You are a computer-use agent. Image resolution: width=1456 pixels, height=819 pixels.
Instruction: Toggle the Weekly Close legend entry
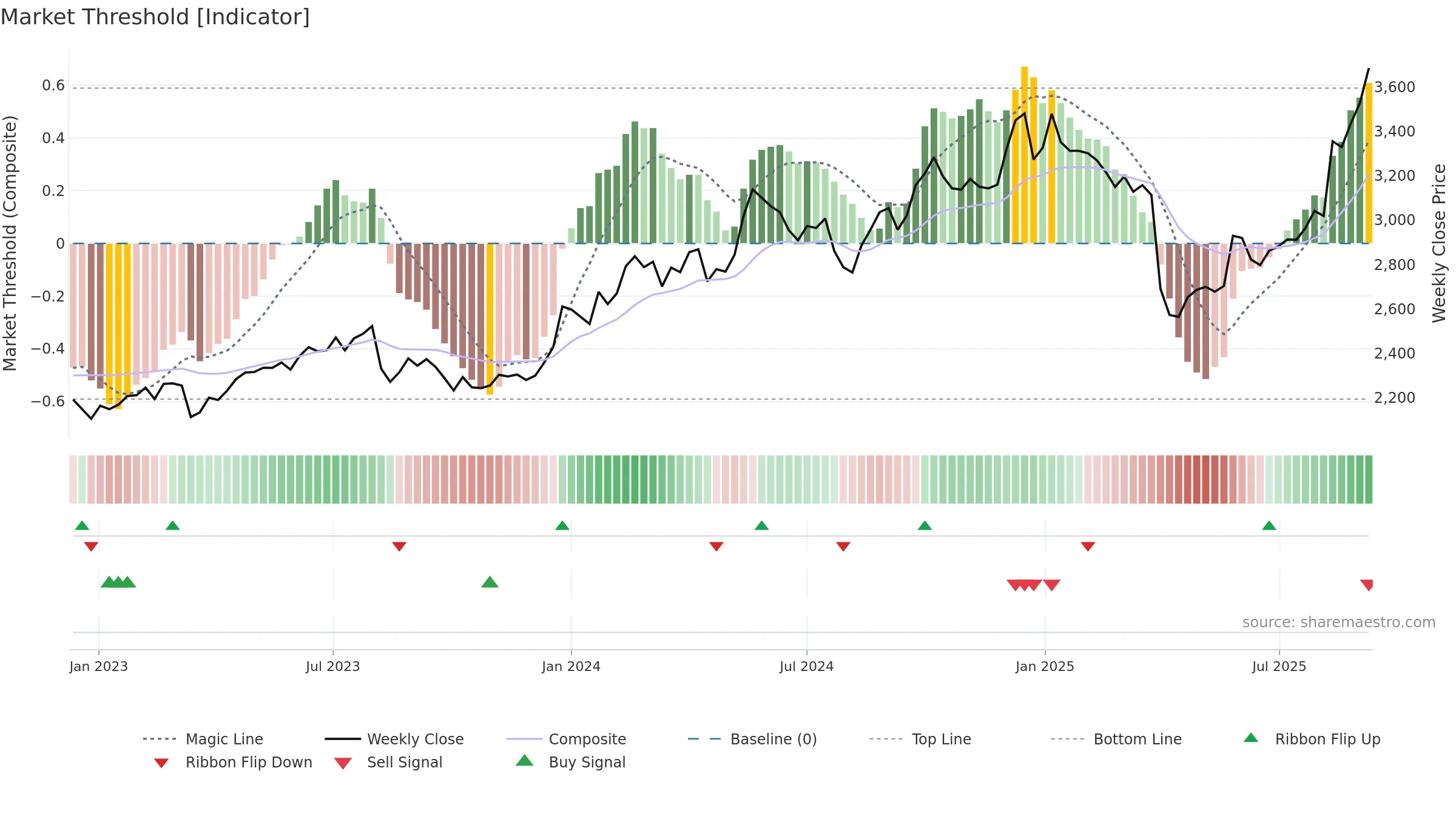coord(394,739)
